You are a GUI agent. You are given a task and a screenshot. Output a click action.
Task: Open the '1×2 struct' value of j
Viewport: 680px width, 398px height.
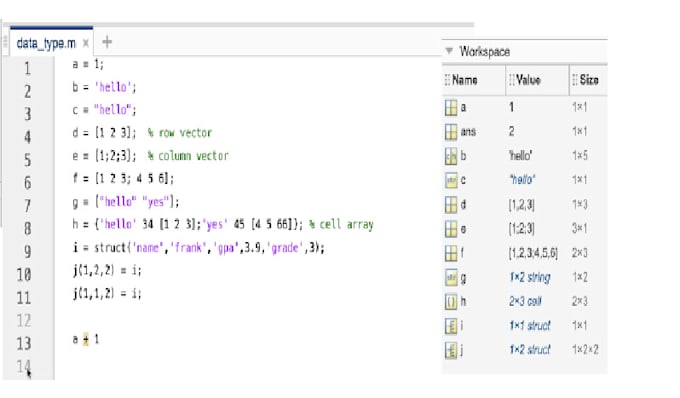coord(530,349)
